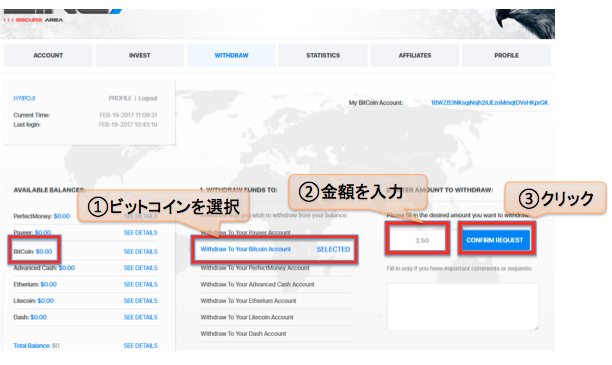Open the ACCOUNT tab
This screenshot has height=365, width=612.
[x=48, y=55]
